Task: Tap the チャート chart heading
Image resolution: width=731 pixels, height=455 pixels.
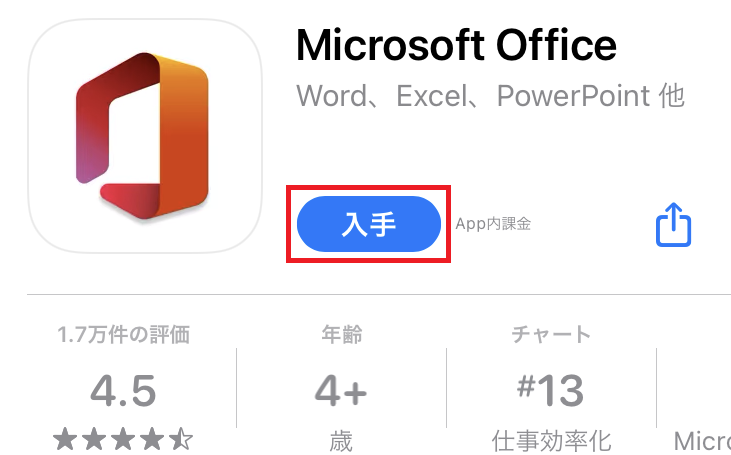Action: click(551, 335)
